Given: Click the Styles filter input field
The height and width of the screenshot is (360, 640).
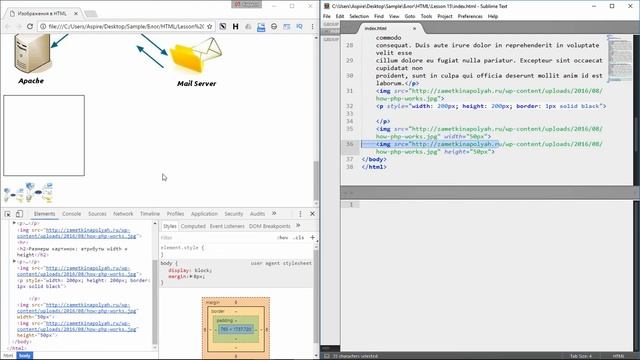Looking at the screenshot, I should point(216,238).
